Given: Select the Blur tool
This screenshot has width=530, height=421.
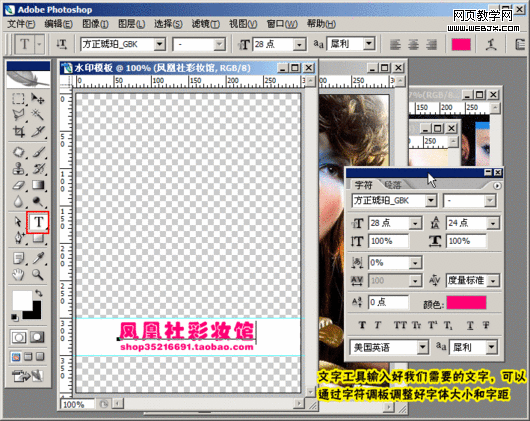Looking at the screenshot, I should pyautogui.click(x=18, y=201).
